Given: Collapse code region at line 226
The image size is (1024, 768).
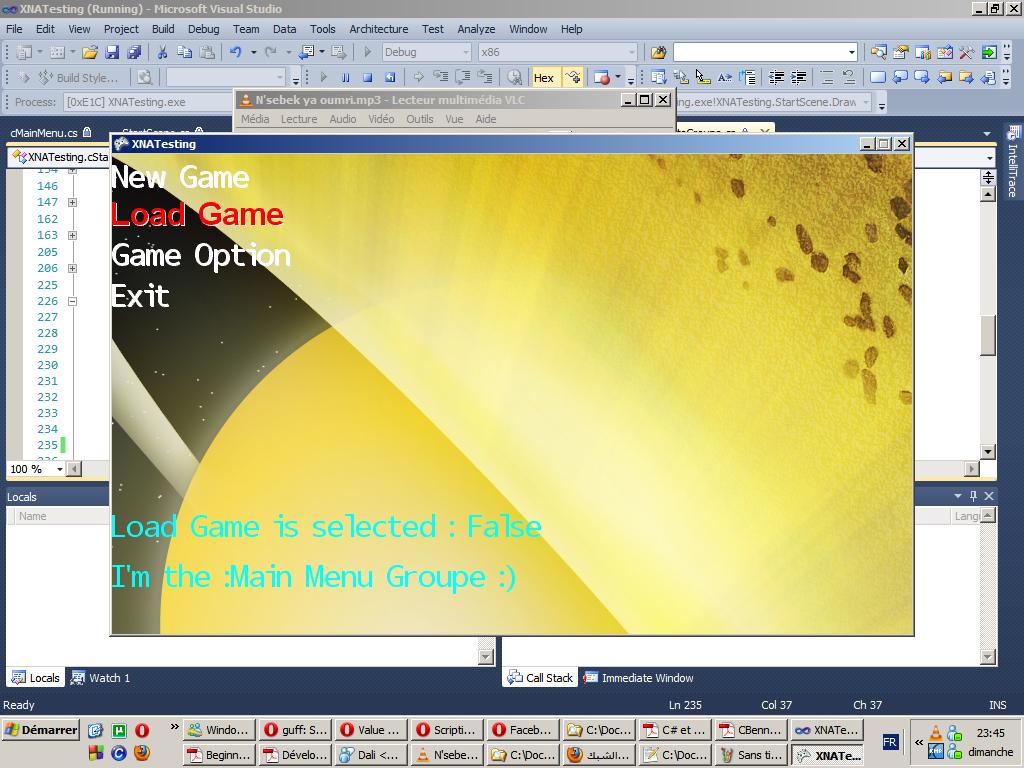Looking at the screenshot, I should tap(72, 301).
